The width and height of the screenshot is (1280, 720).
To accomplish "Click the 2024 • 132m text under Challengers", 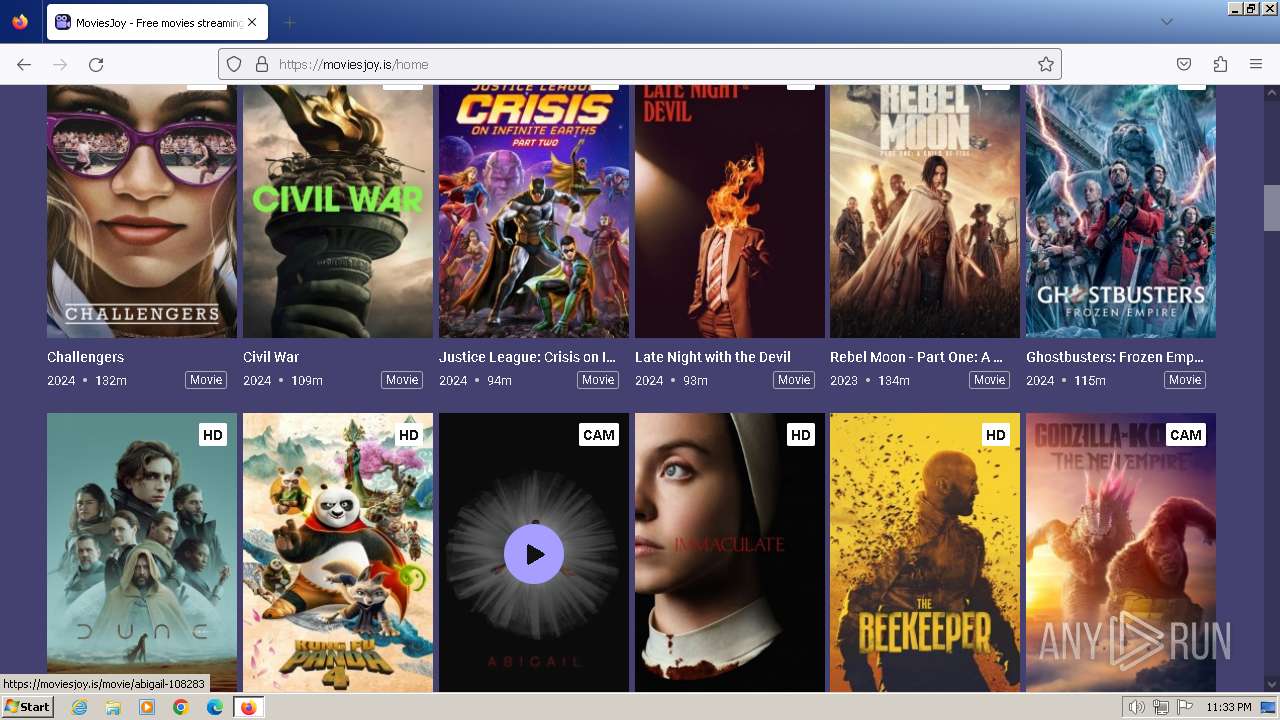I will (87, 380).
